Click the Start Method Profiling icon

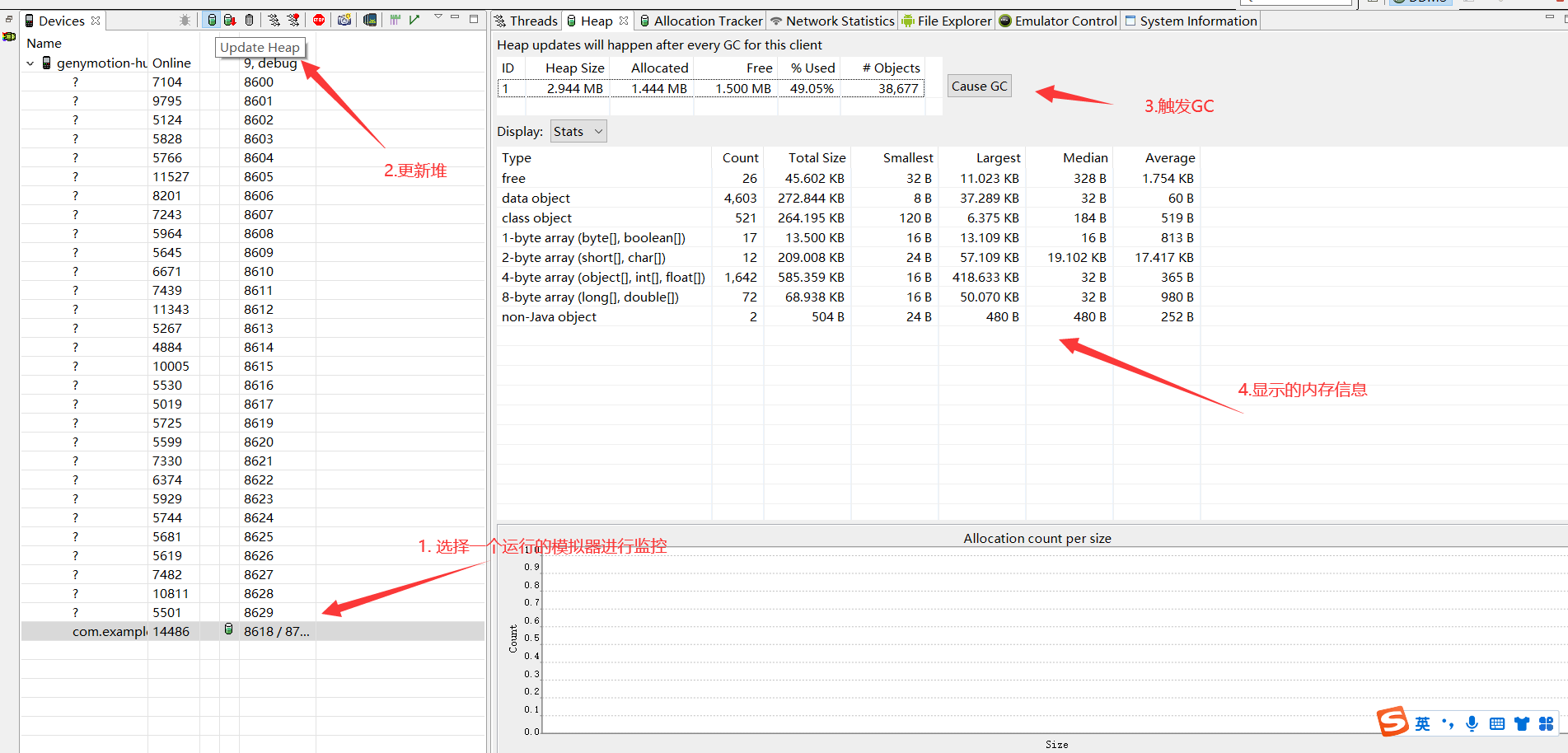pos(293,20)
